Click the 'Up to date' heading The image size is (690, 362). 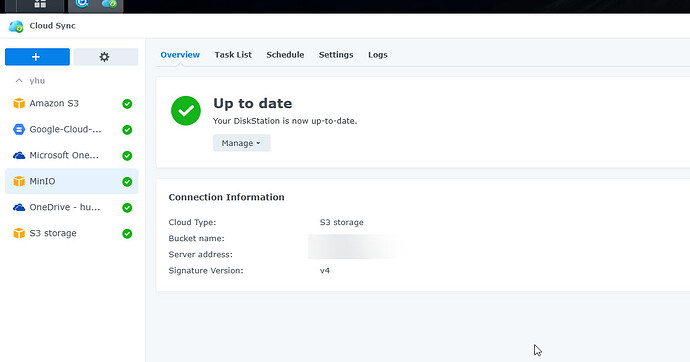coord(253,103)
